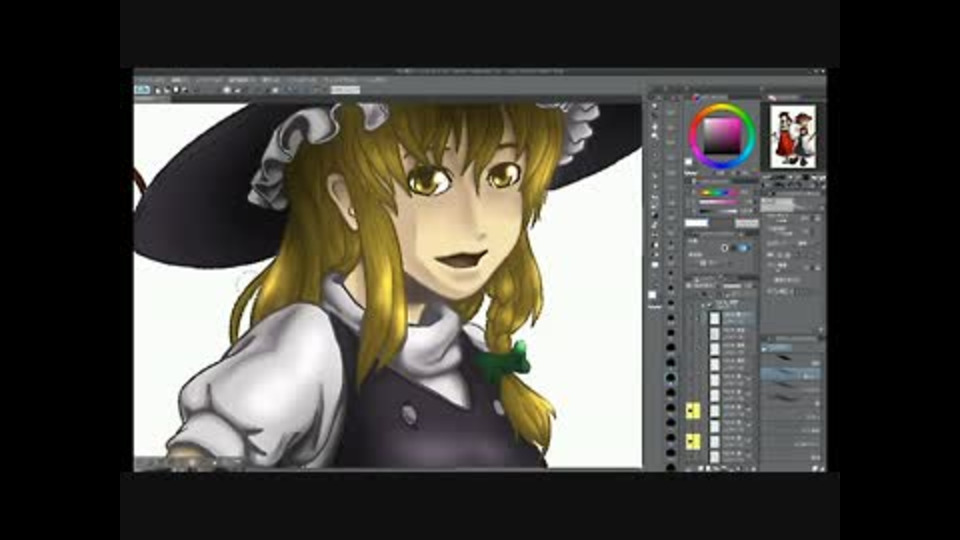Click the white drawing color square in tool palette

tap(653, 295)
